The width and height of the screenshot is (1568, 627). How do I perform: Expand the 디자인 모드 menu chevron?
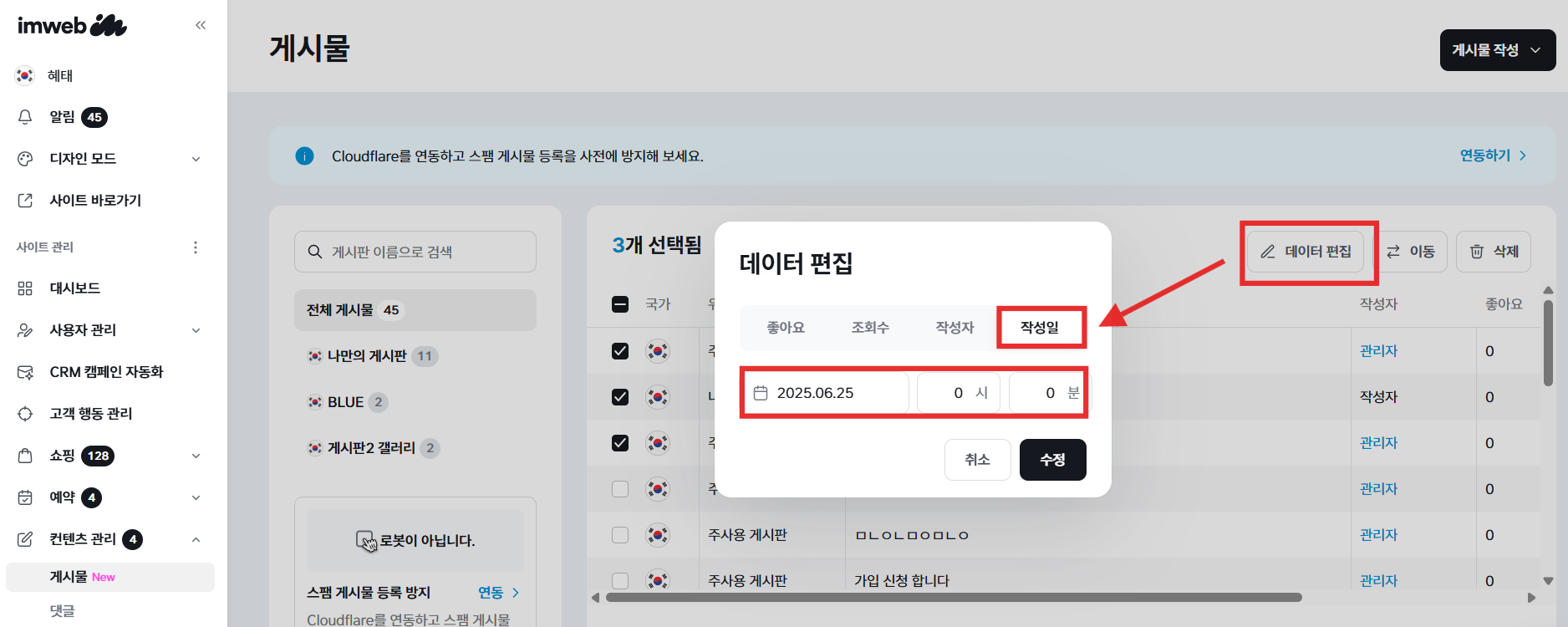tap(196, 159)
